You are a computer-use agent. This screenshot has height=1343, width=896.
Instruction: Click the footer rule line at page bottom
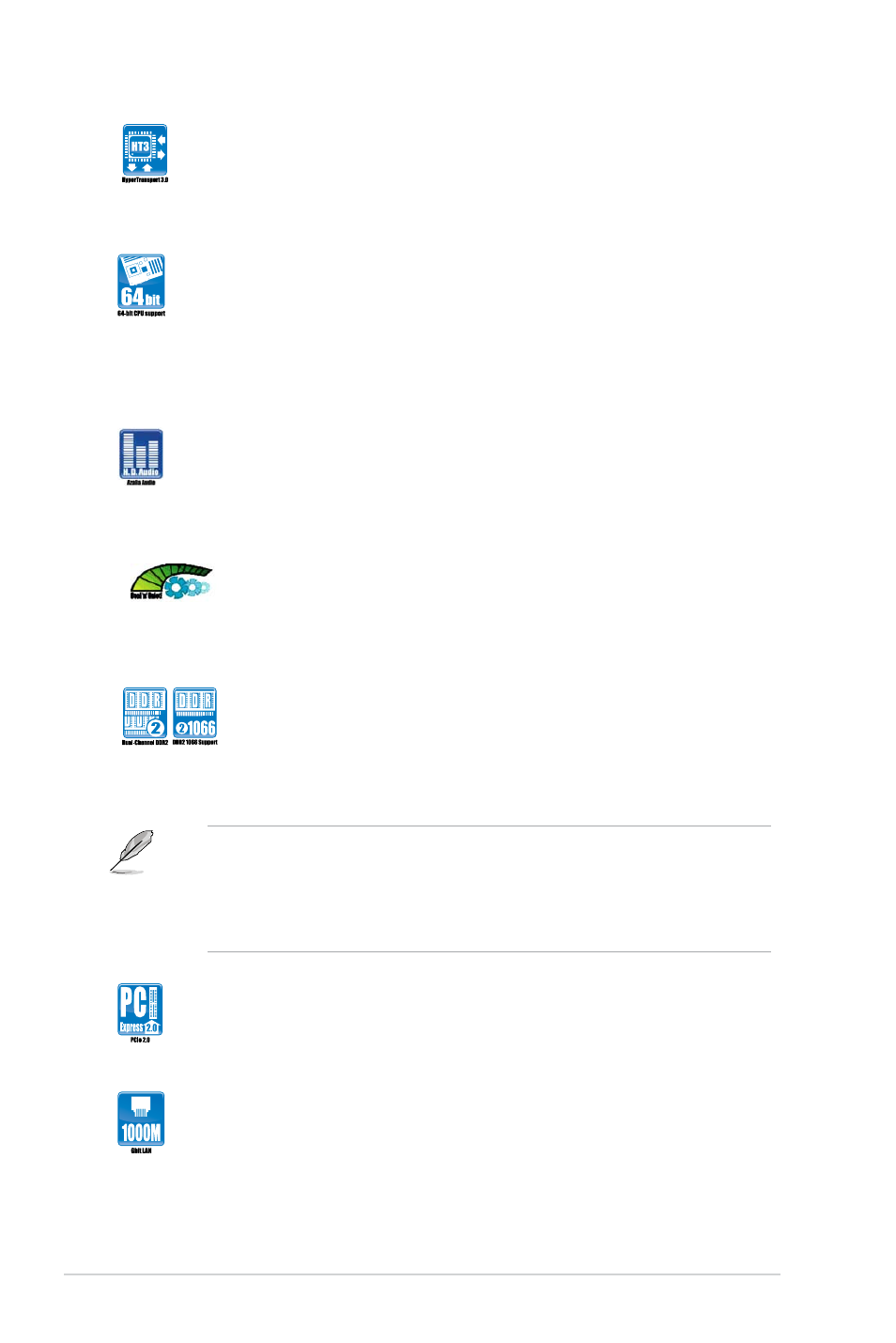422,1274
